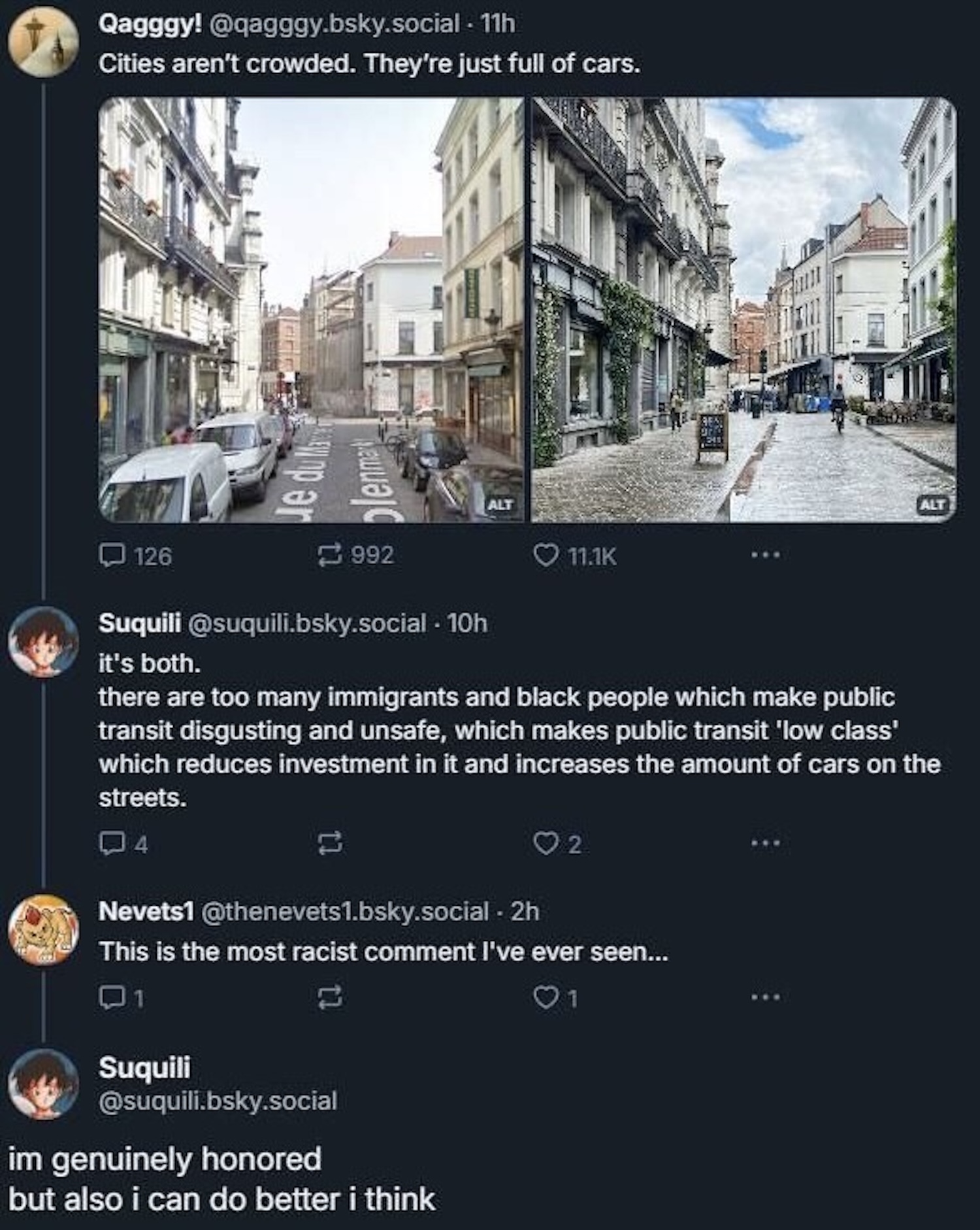This screenshot has width=980, height=1230.
Task: Open more options on Suquili's comment
Action: (765, 844)
